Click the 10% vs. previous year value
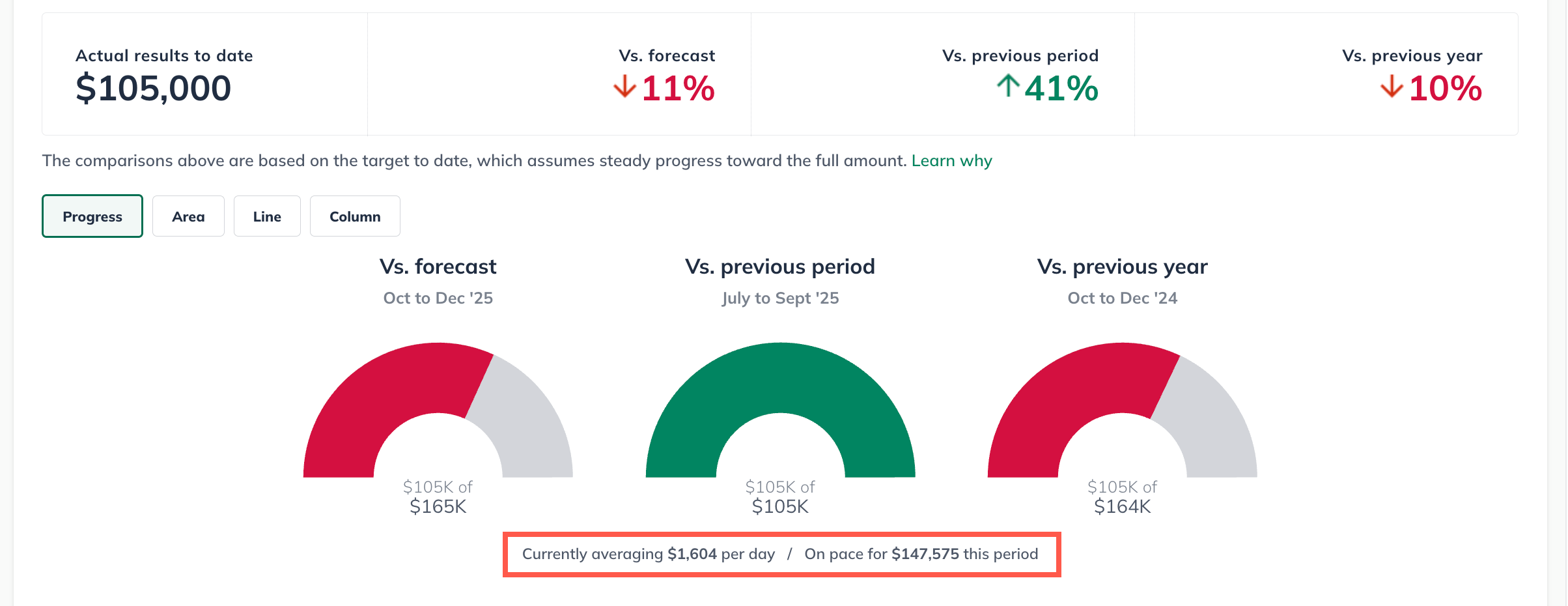 (1445, 89)
